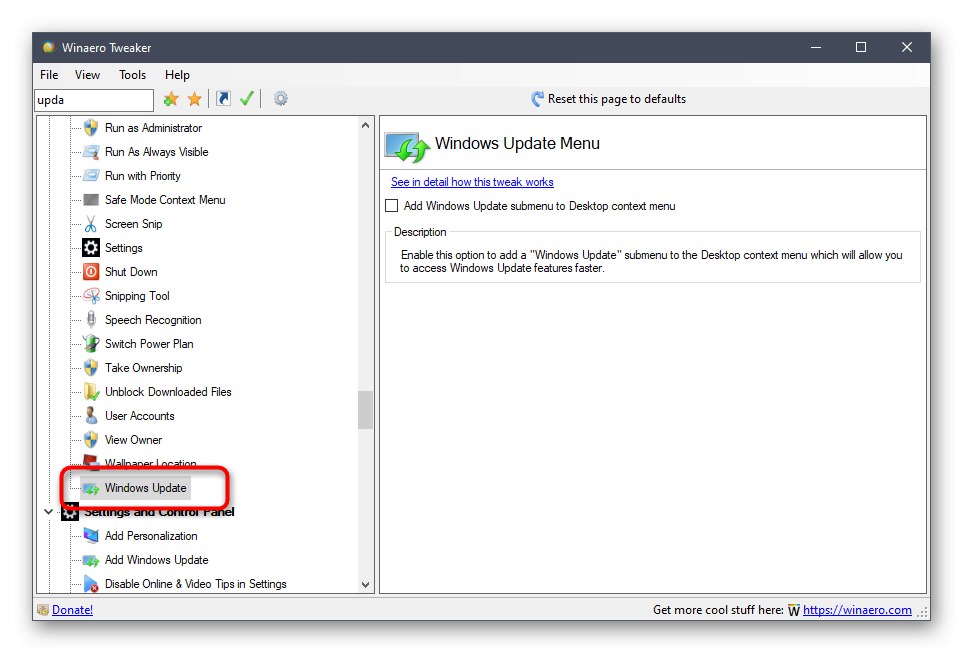Click the green checkmark toolbar icon

tap(247, 98)
